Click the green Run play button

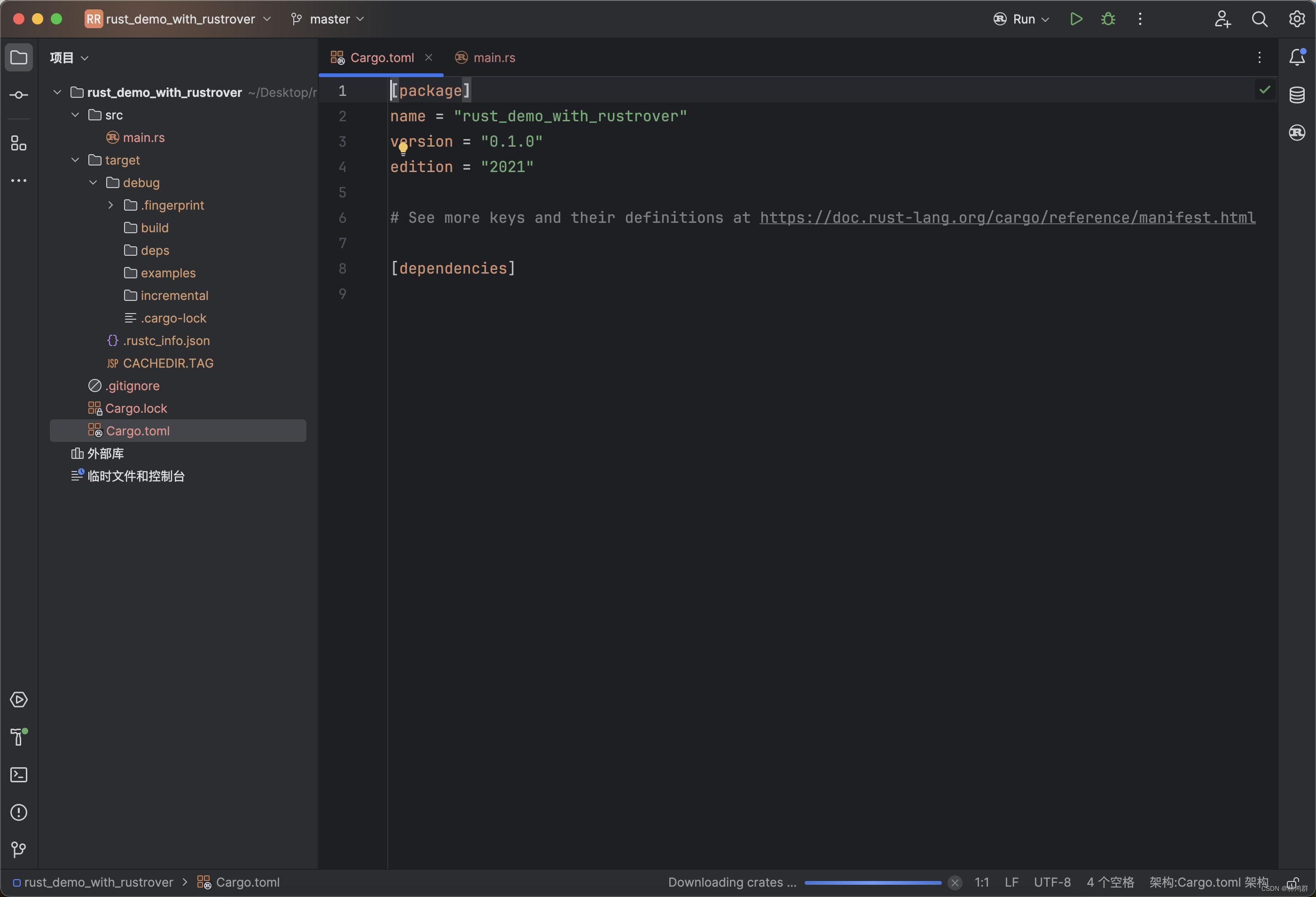tap(1076, 19)
